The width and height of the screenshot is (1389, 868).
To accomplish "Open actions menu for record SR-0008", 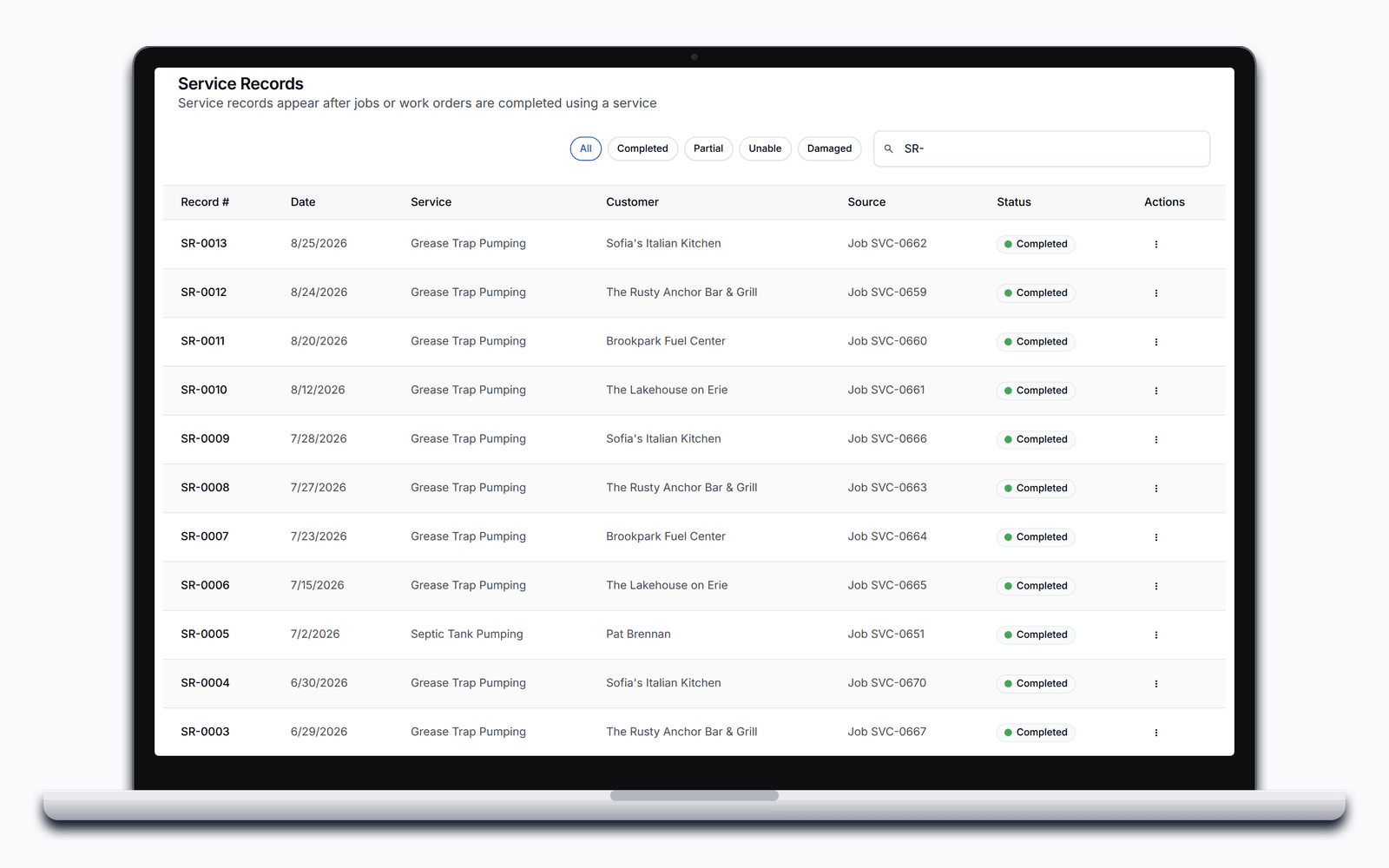I will pos(1155,488).
